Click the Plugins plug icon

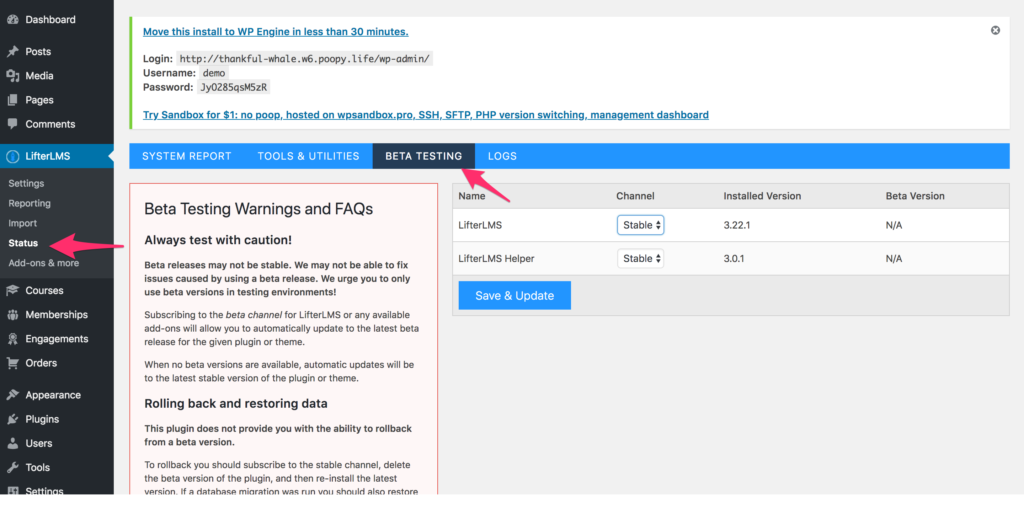pyautogui.click(x=12, y=419)
